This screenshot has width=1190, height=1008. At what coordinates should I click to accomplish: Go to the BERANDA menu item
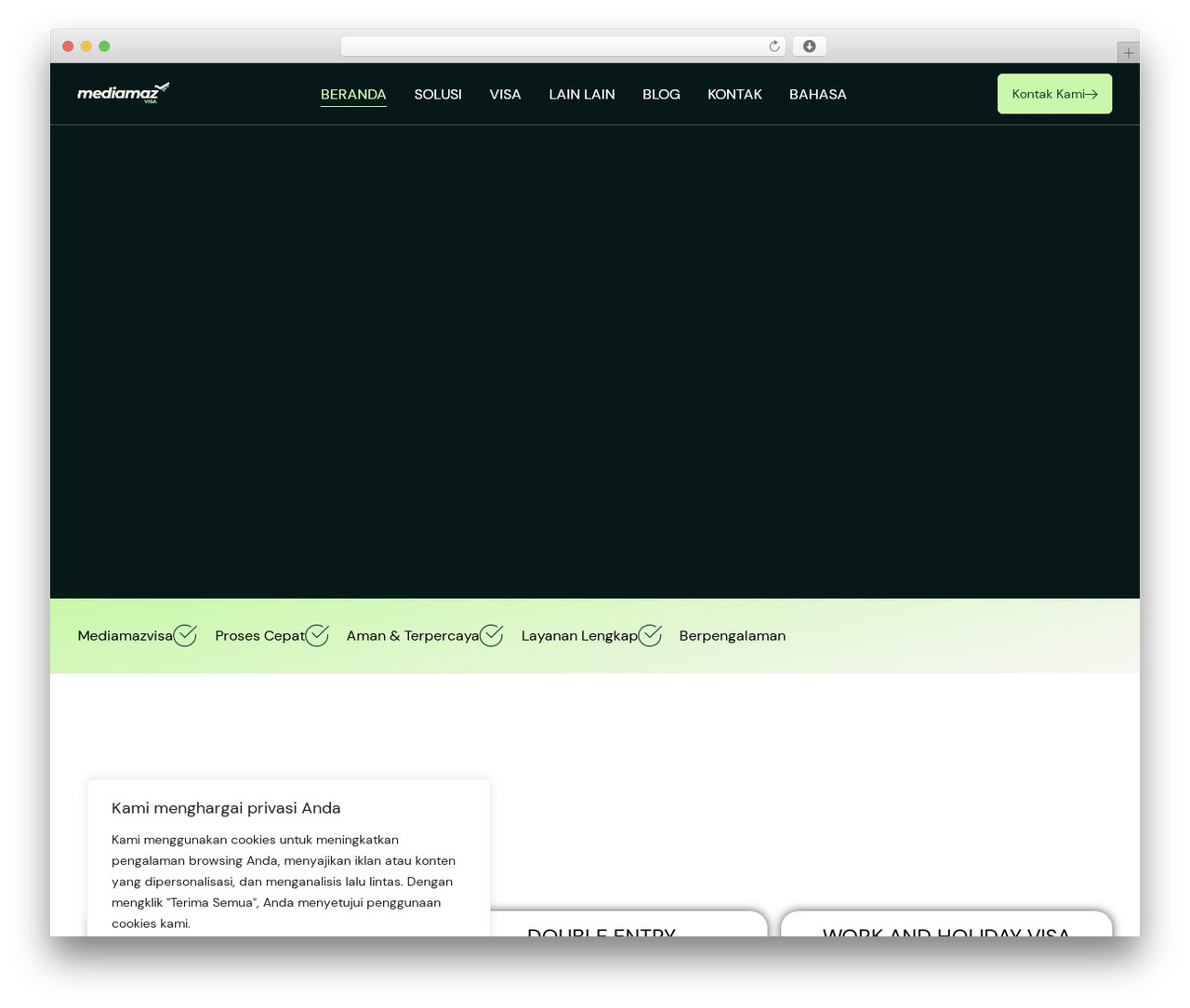[x=353, y=94]
